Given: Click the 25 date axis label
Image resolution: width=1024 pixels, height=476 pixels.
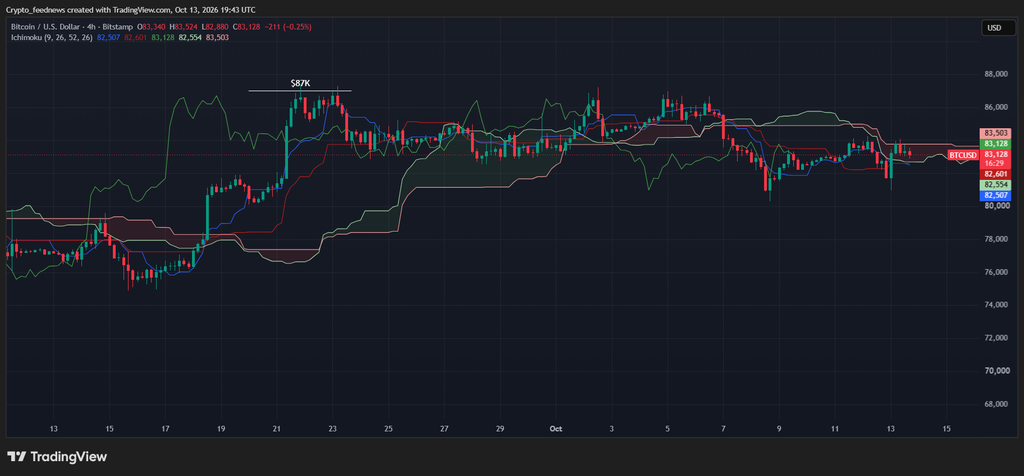Looking at the screenshot, I should tap(389, 429).
